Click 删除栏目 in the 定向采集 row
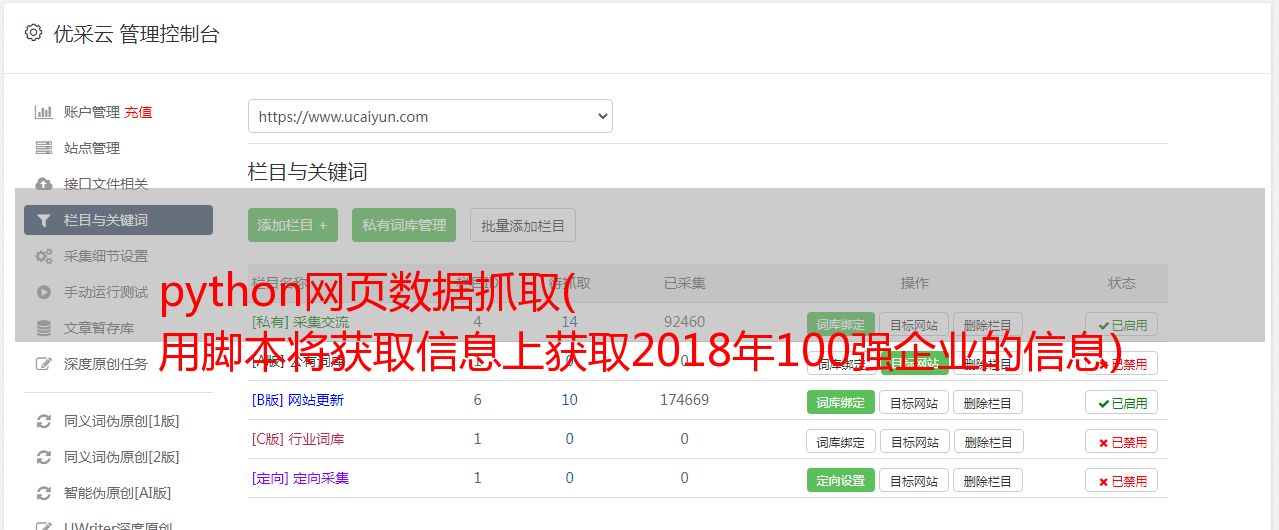1279x530 pixels. (988, 480)
